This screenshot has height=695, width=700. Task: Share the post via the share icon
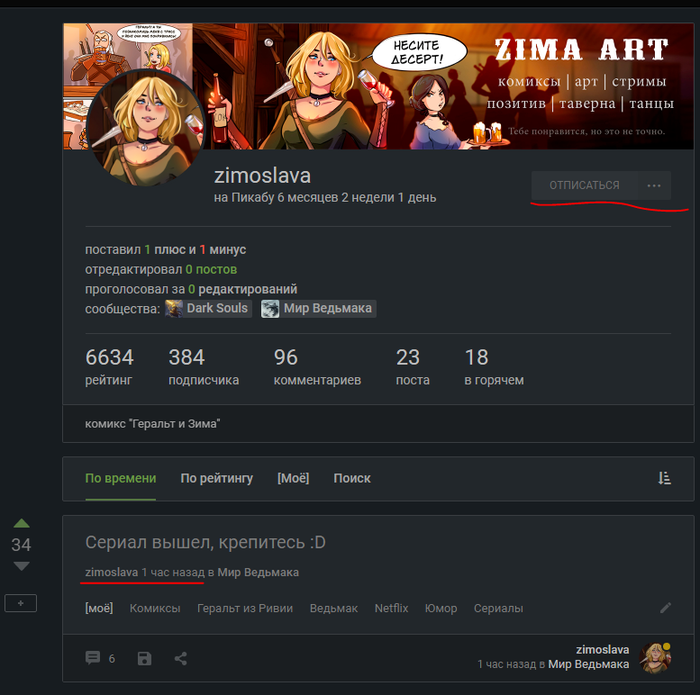click(181, 658)
